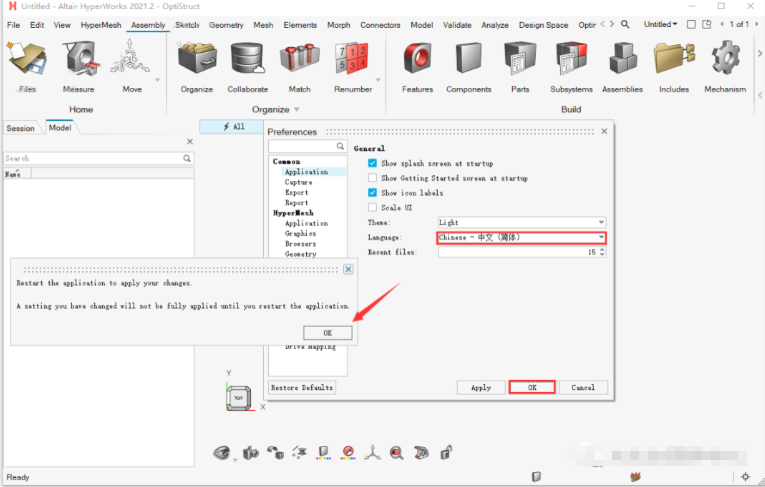
Task: Select the Mechanism gear icon
Action: click(724, 62)
